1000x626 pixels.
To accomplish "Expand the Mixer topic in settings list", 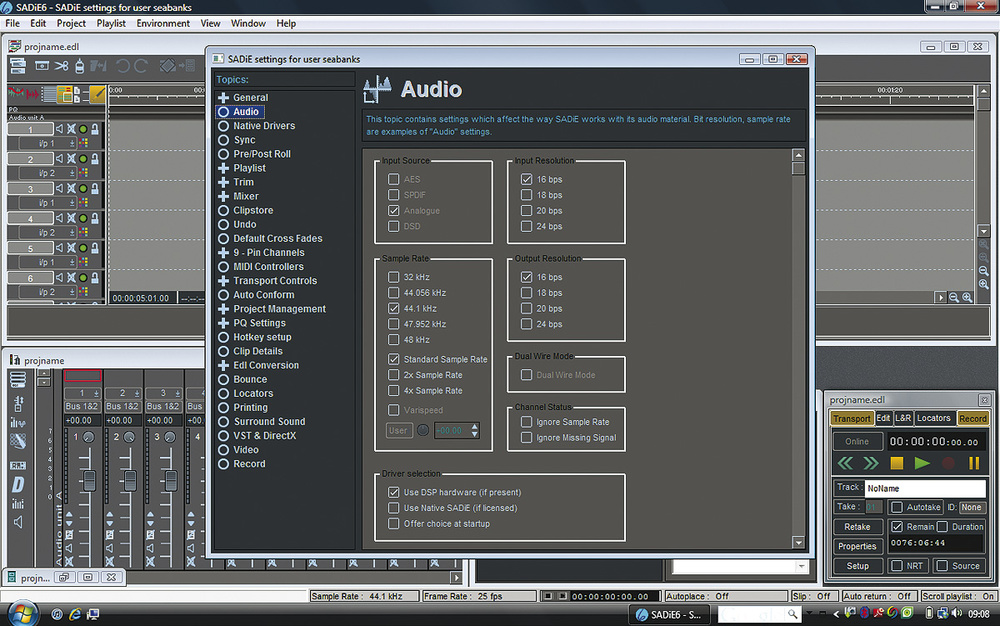I will click(x=224, y=197).
